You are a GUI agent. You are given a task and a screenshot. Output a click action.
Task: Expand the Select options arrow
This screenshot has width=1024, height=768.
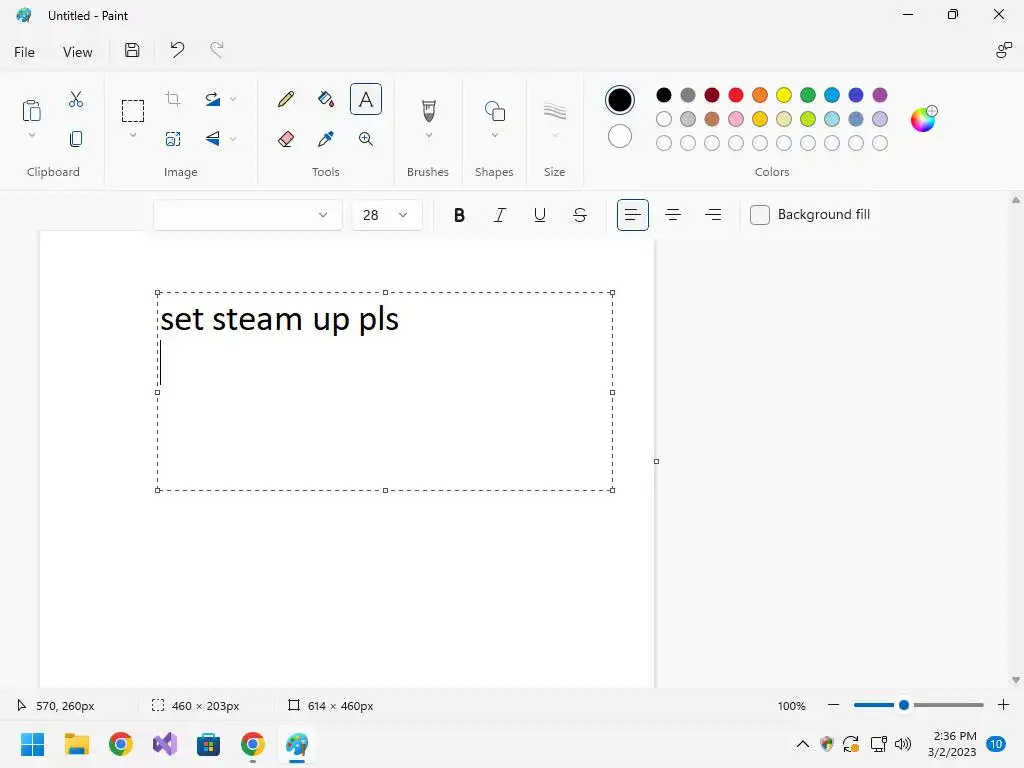pos(133,135)
